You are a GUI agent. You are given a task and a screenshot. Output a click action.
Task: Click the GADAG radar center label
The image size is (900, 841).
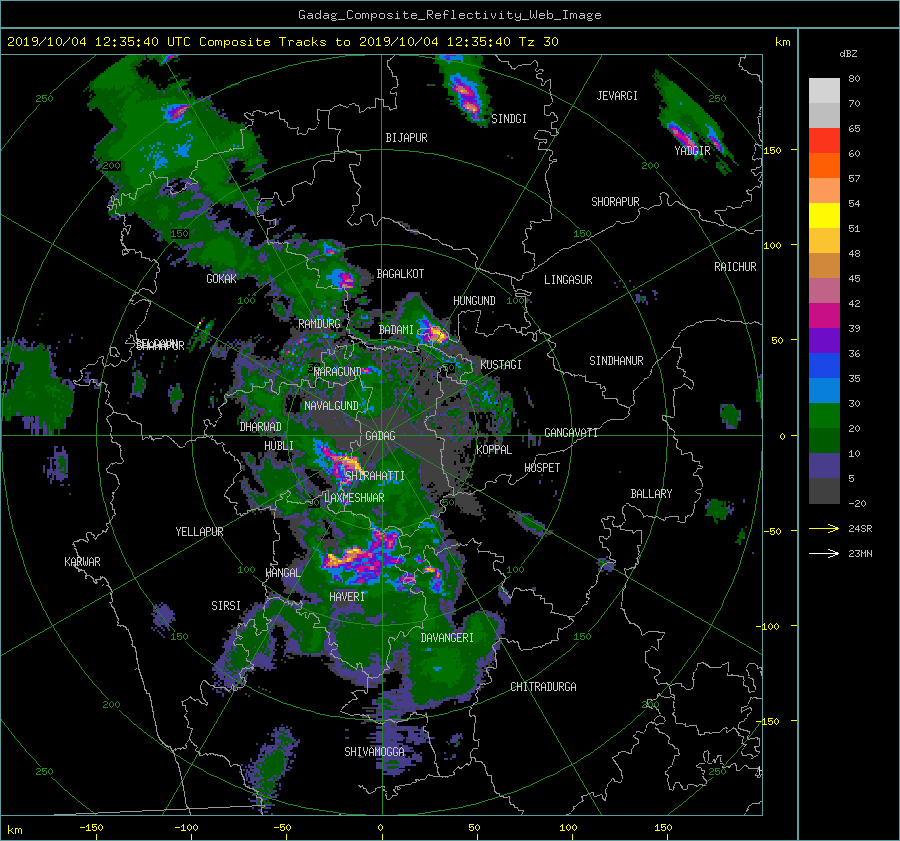[381, 436]
